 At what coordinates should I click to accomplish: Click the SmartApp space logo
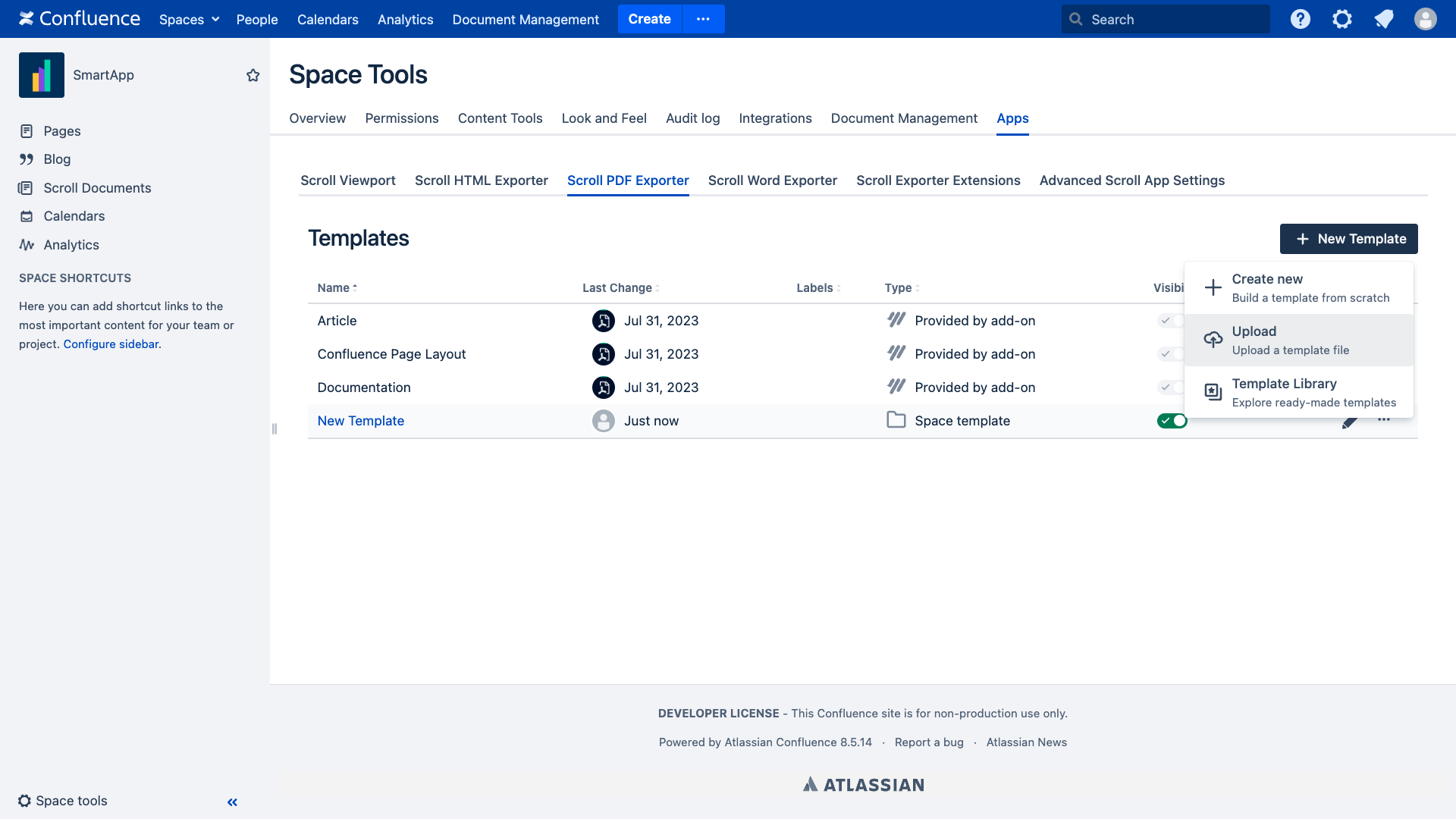click(42, 75)
